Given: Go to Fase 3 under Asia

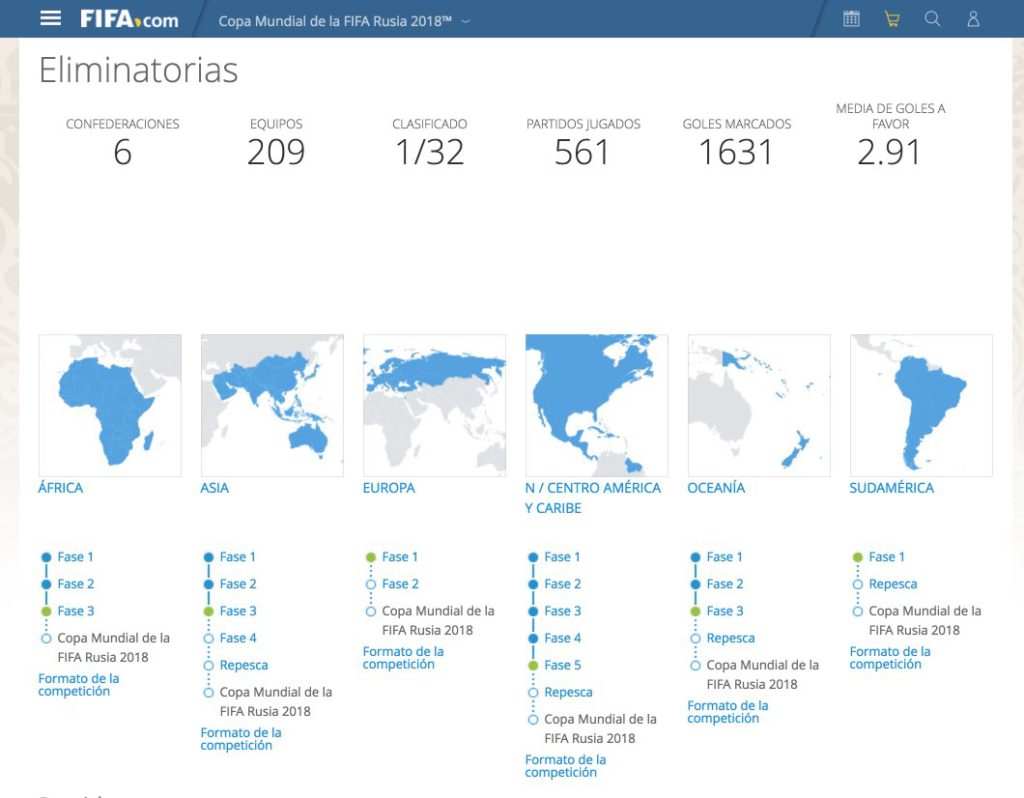Looking at the screenshot, I should [x=238, y=611].
